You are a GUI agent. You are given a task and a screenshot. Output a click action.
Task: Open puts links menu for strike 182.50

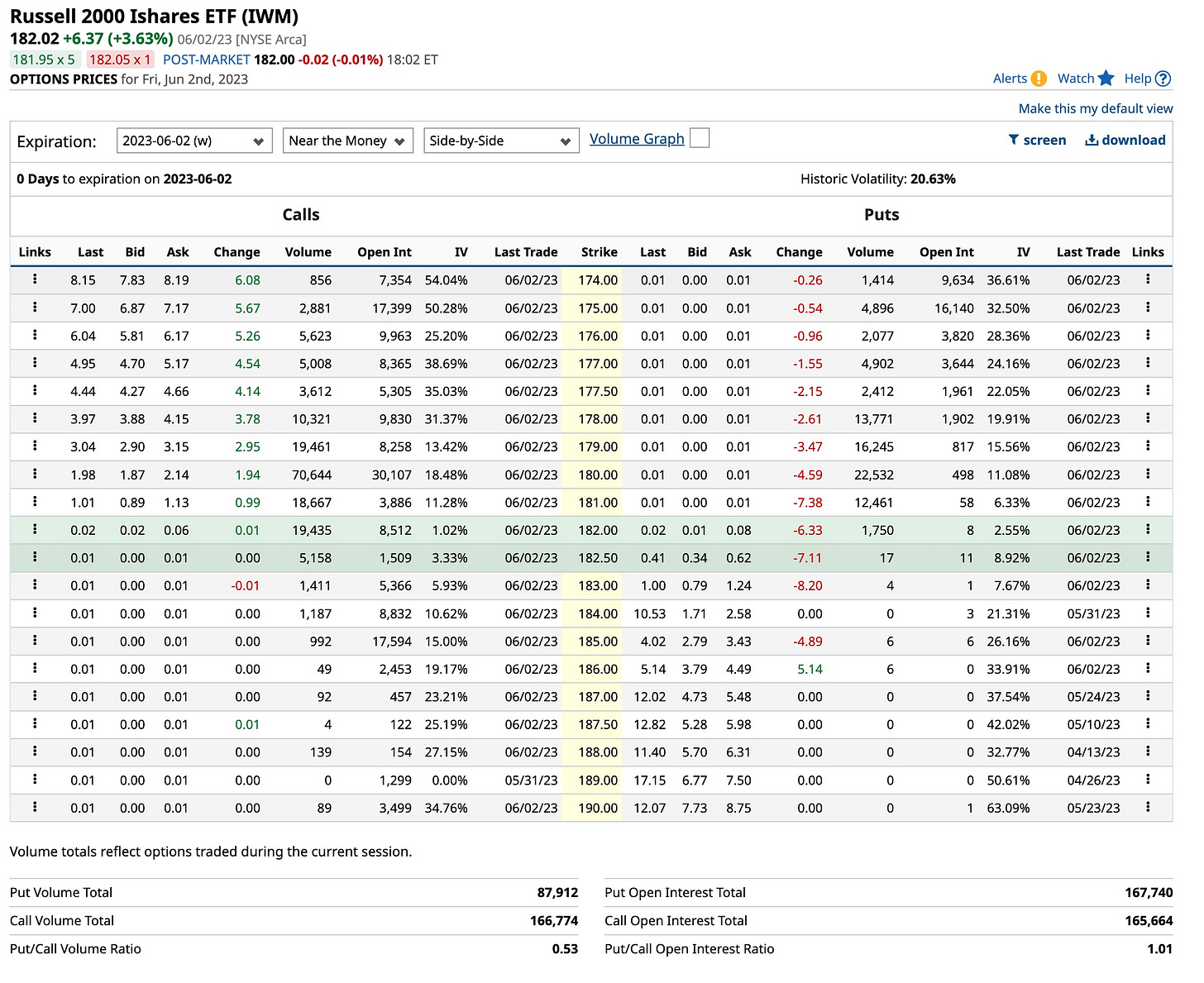(x=1148, y=557)
